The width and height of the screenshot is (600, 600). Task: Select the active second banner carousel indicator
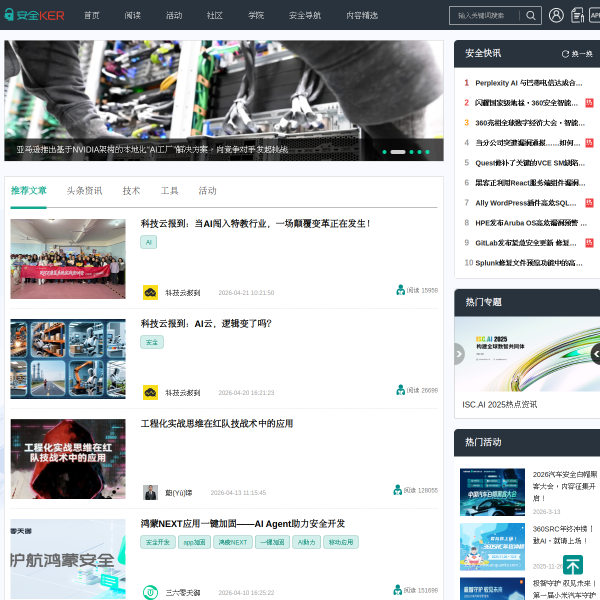pyautogui.click(x=398, y=152)
